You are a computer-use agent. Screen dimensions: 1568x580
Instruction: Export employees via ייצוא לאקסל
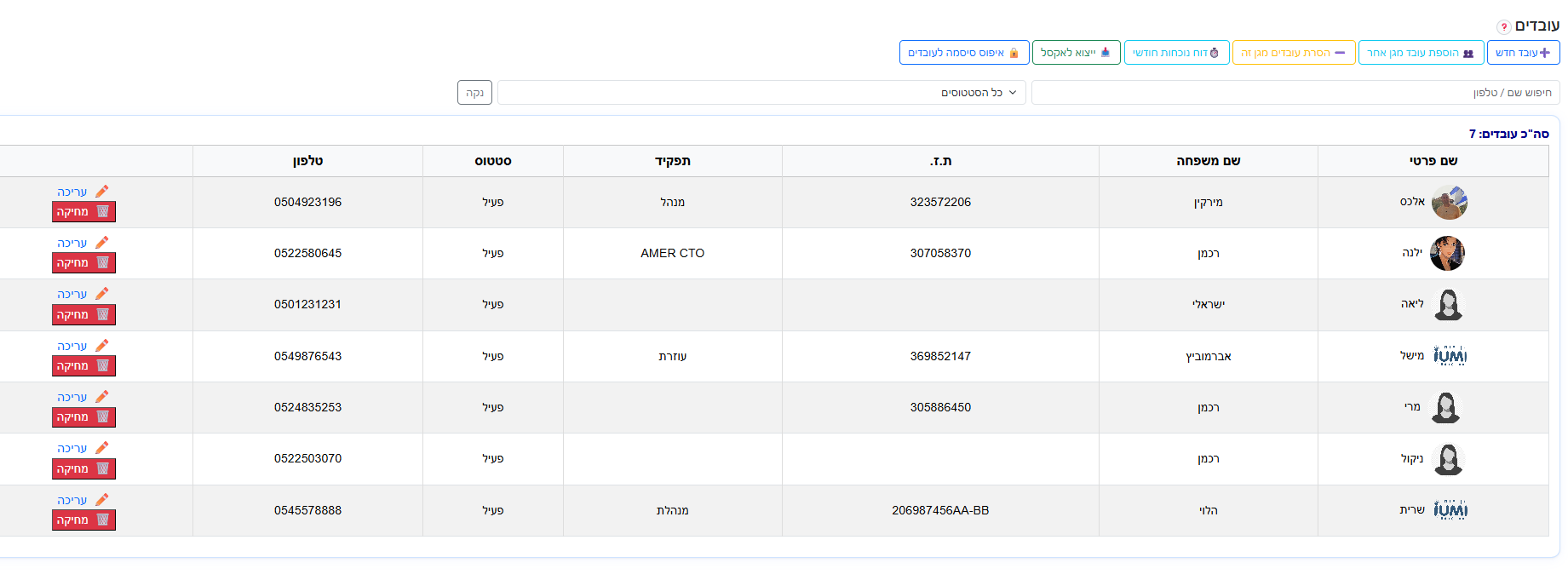pyautogui.click(x=1076, y=53)
